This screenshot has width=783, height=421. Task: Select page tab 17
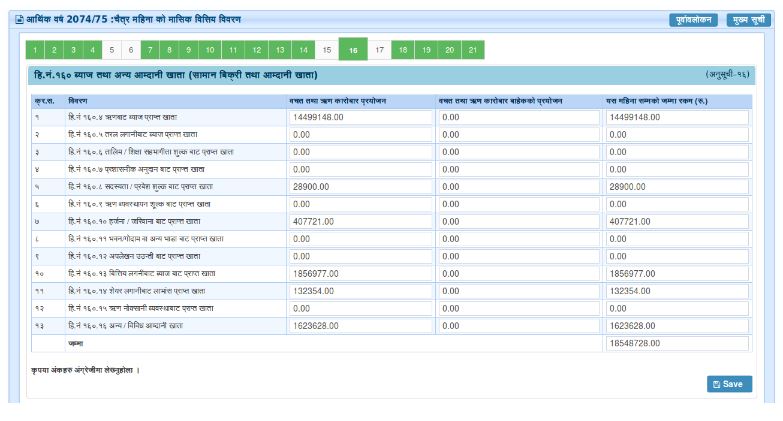click(x=380, y=50)
